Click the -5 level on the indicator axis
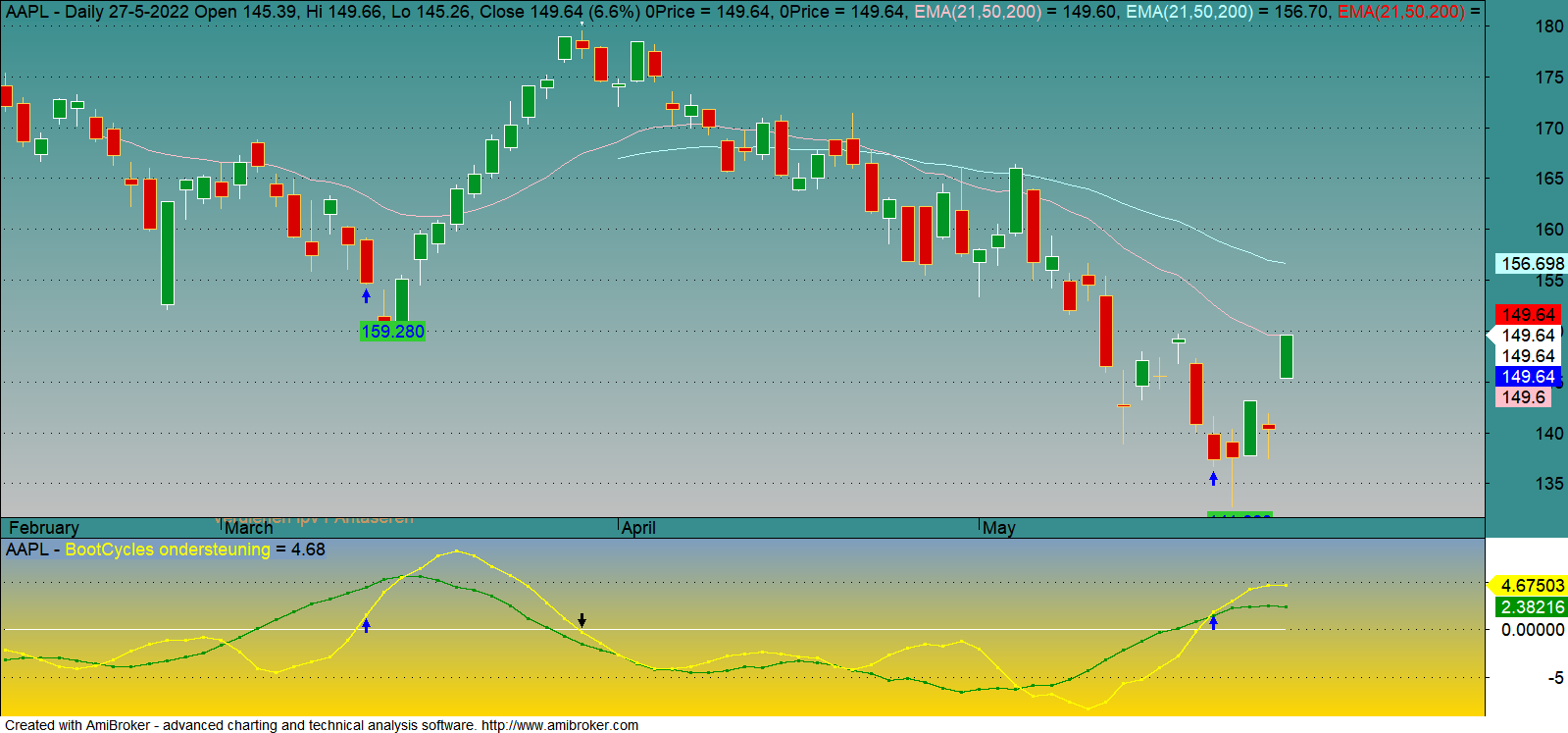Viewport: 1568px width, 733px height. (x=1555, y=678)
